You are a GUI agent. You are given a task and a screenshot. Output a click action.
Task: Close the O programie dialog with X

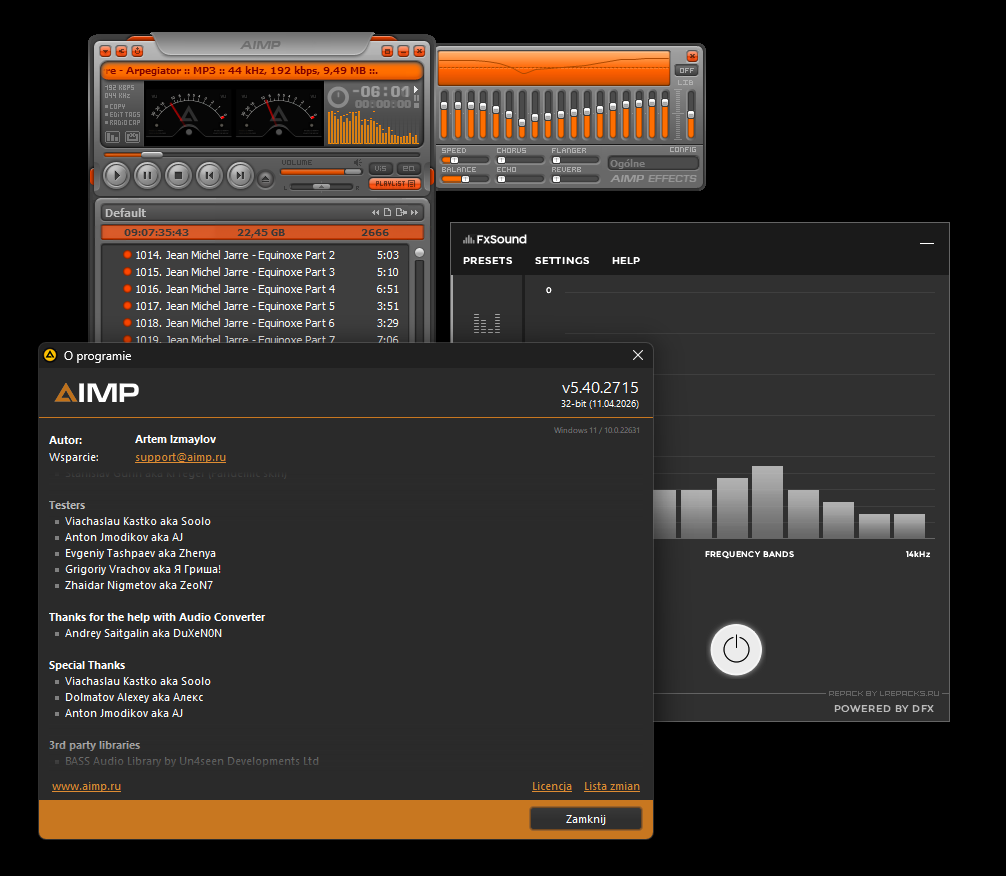point(638,355)
